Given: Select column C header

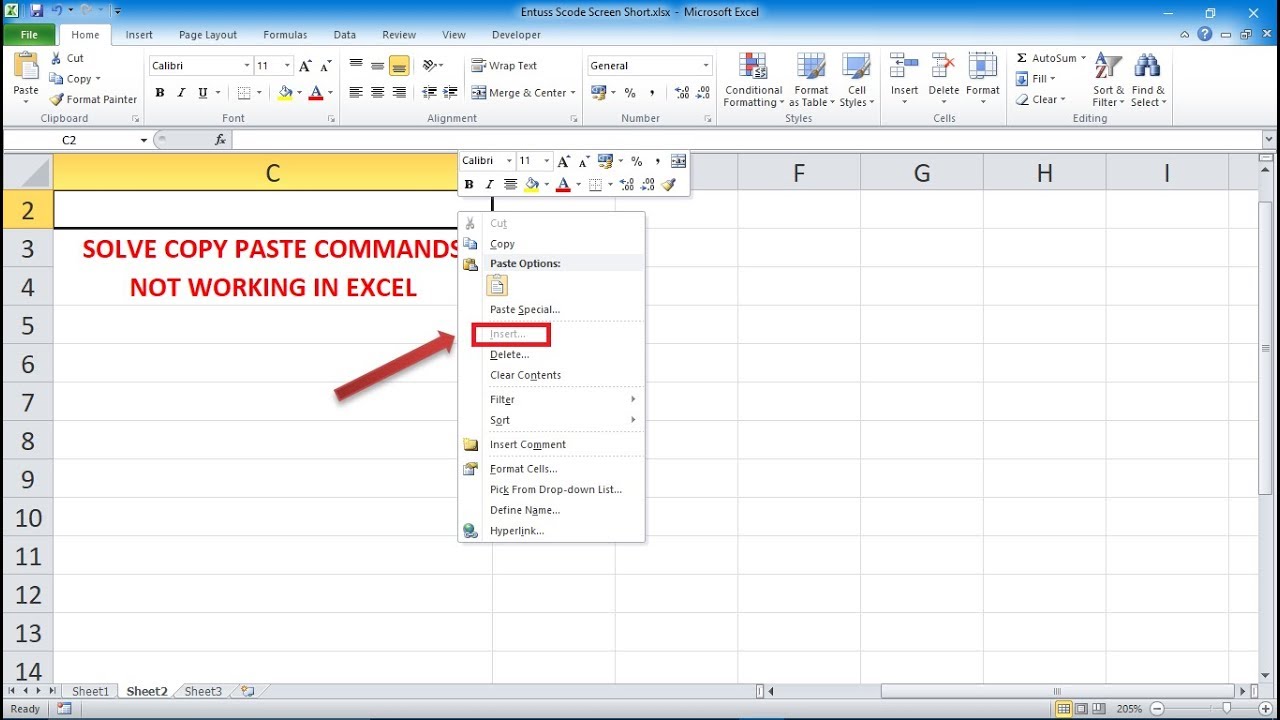Looking at the screenshot, I should pos(272,173).
